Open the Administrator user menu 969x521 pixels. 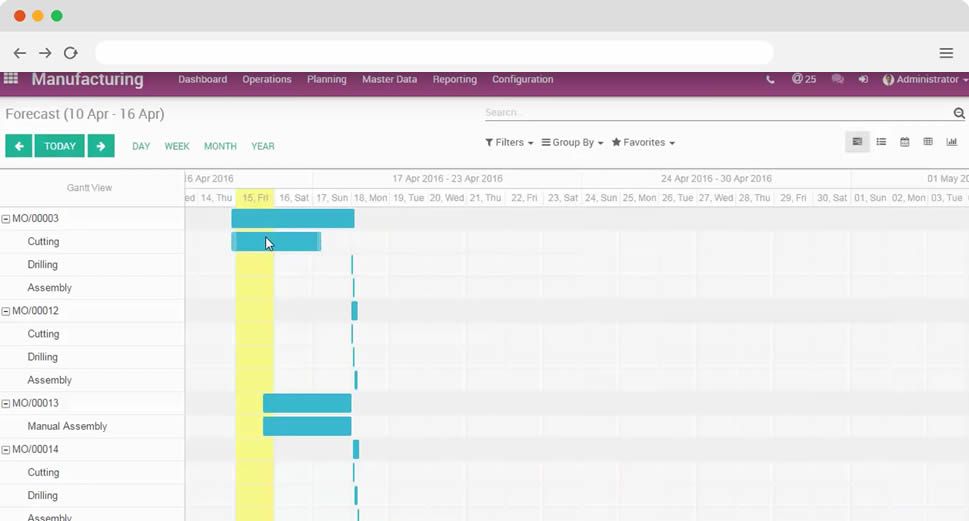(x=925, y=79)
